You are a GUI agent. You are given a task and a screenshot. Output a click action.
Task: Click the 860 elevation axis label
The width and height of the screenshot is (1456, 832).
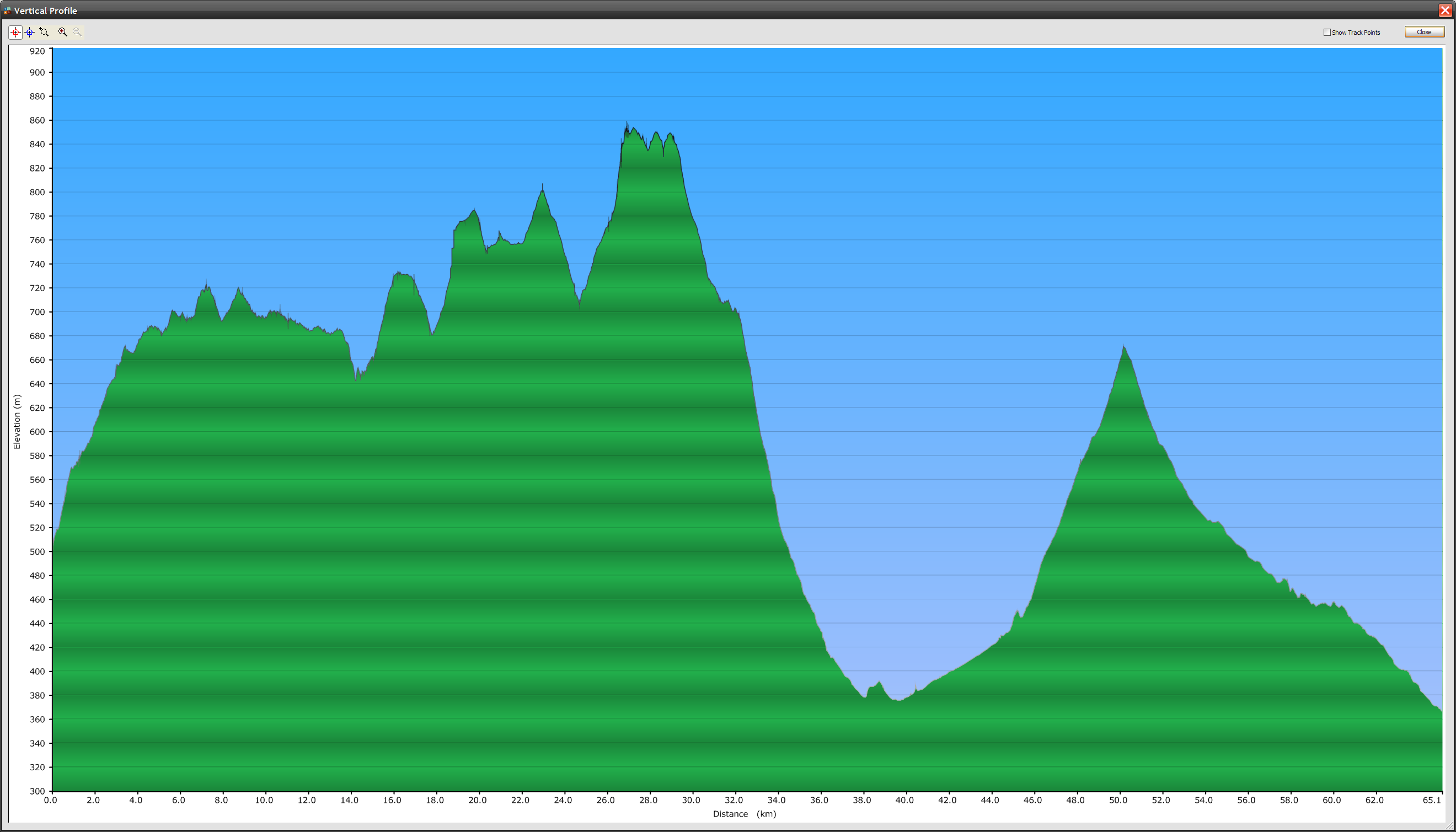[37, 121]
